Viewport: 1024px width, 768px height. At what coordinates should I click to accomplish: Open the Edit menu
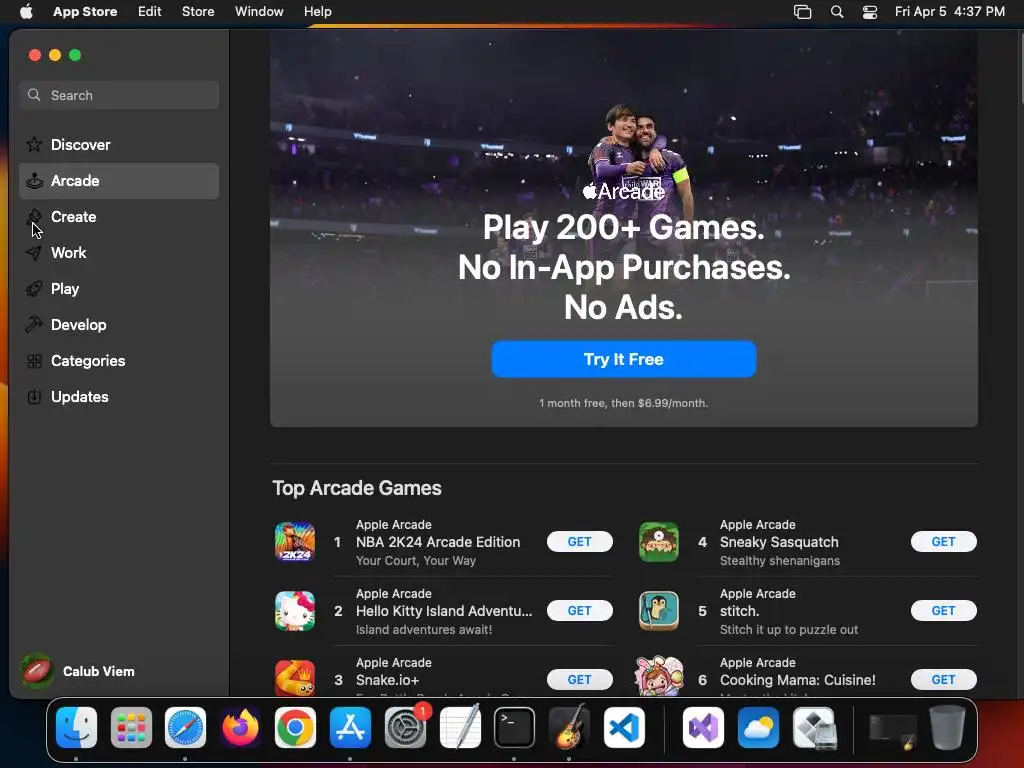click(150, 12)
